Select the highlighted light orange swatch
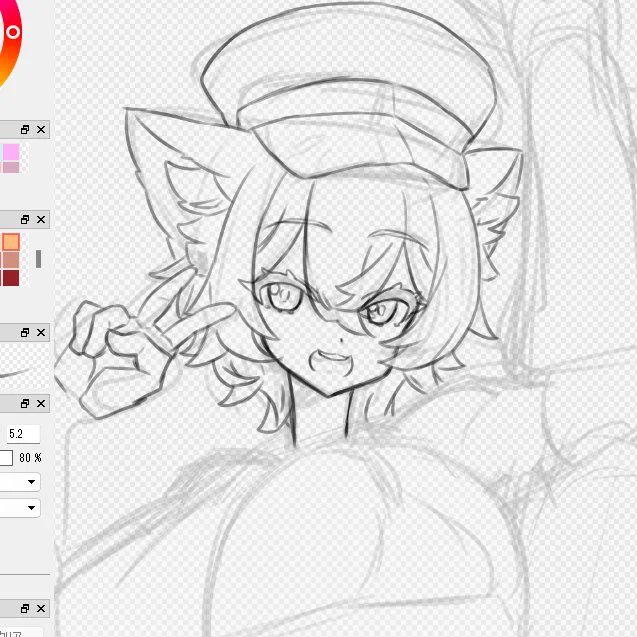The width and height of the screenshot is (637, 637). point(11,242)
